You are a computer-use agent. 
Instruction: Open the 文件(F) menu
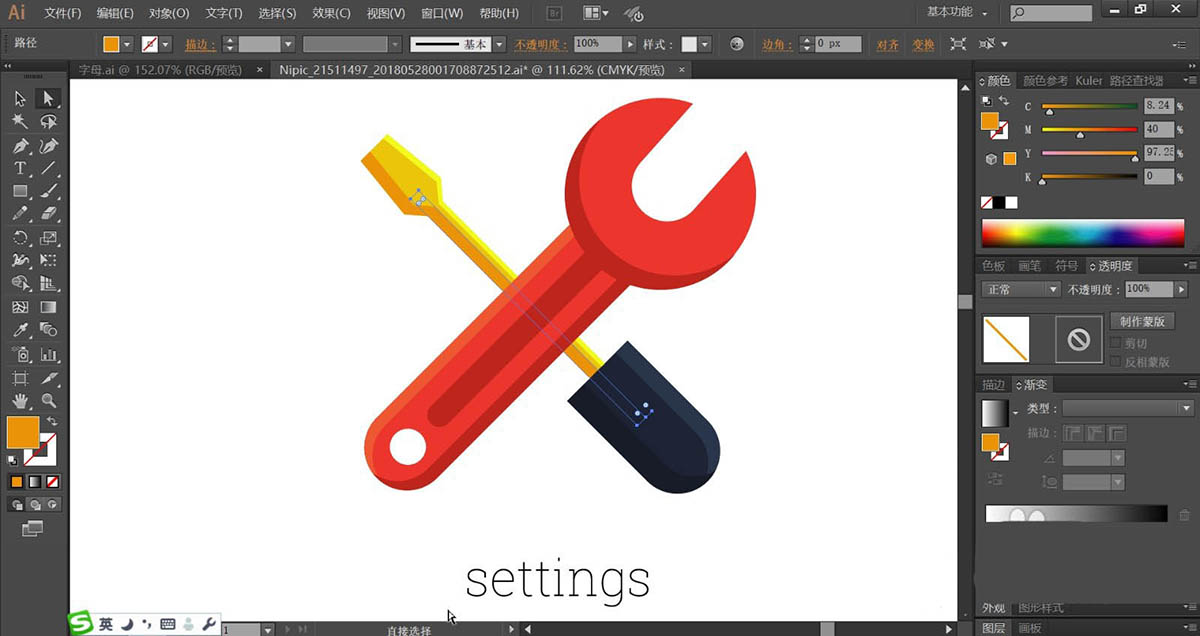pos(63,13)
